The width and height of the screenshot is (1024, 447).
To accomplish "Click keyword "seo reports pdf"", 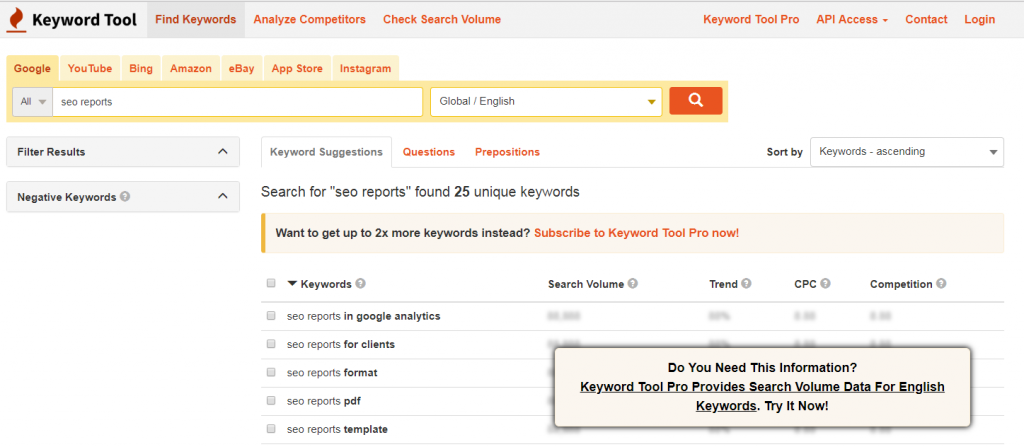I will click(324, 401).
